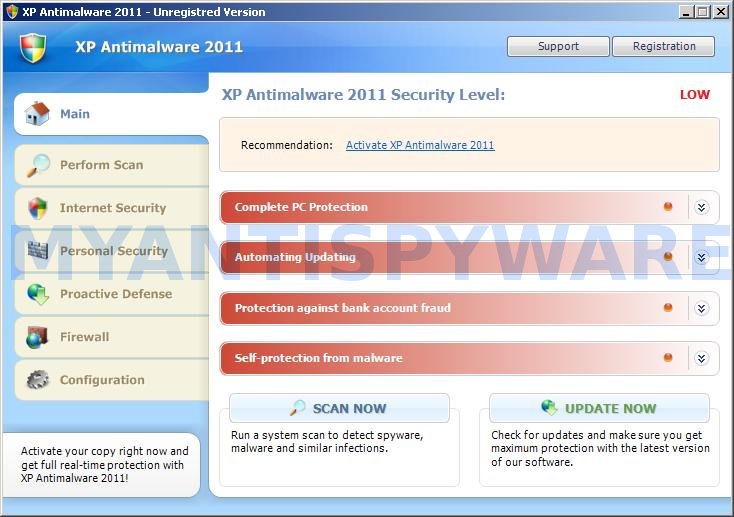
Task: Go to Proactive Defense tab
Action: pos(111,294)
